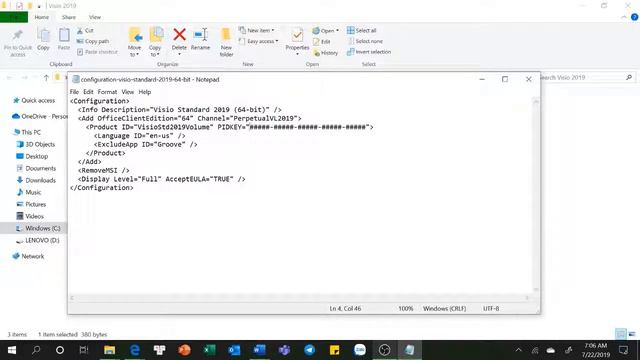Open Move to dropdown
The height and width of the screenshot is (360, 640).
(134, 42)
